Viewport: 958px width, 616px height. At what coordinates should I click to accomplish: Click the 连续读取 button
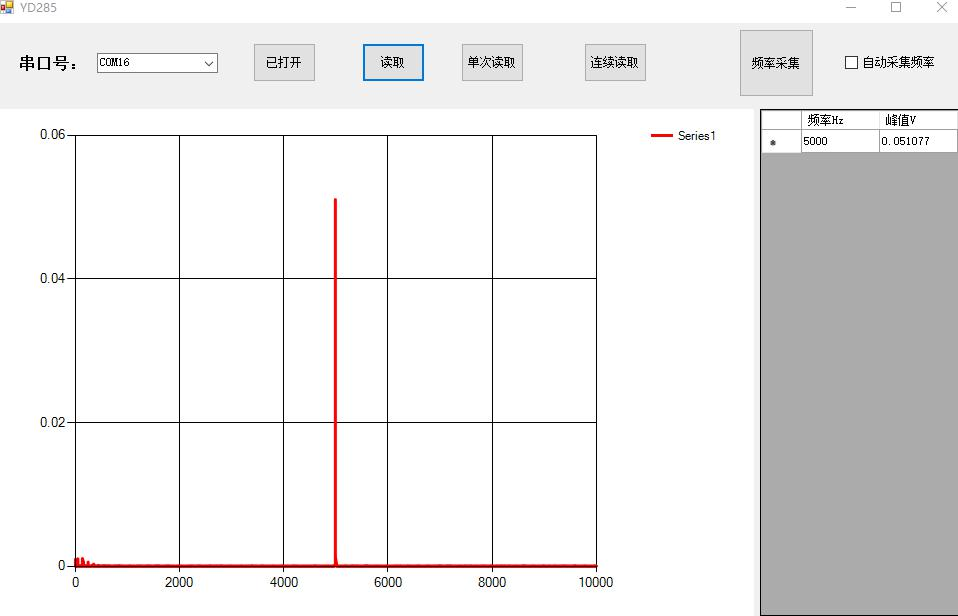click(615, 62)
